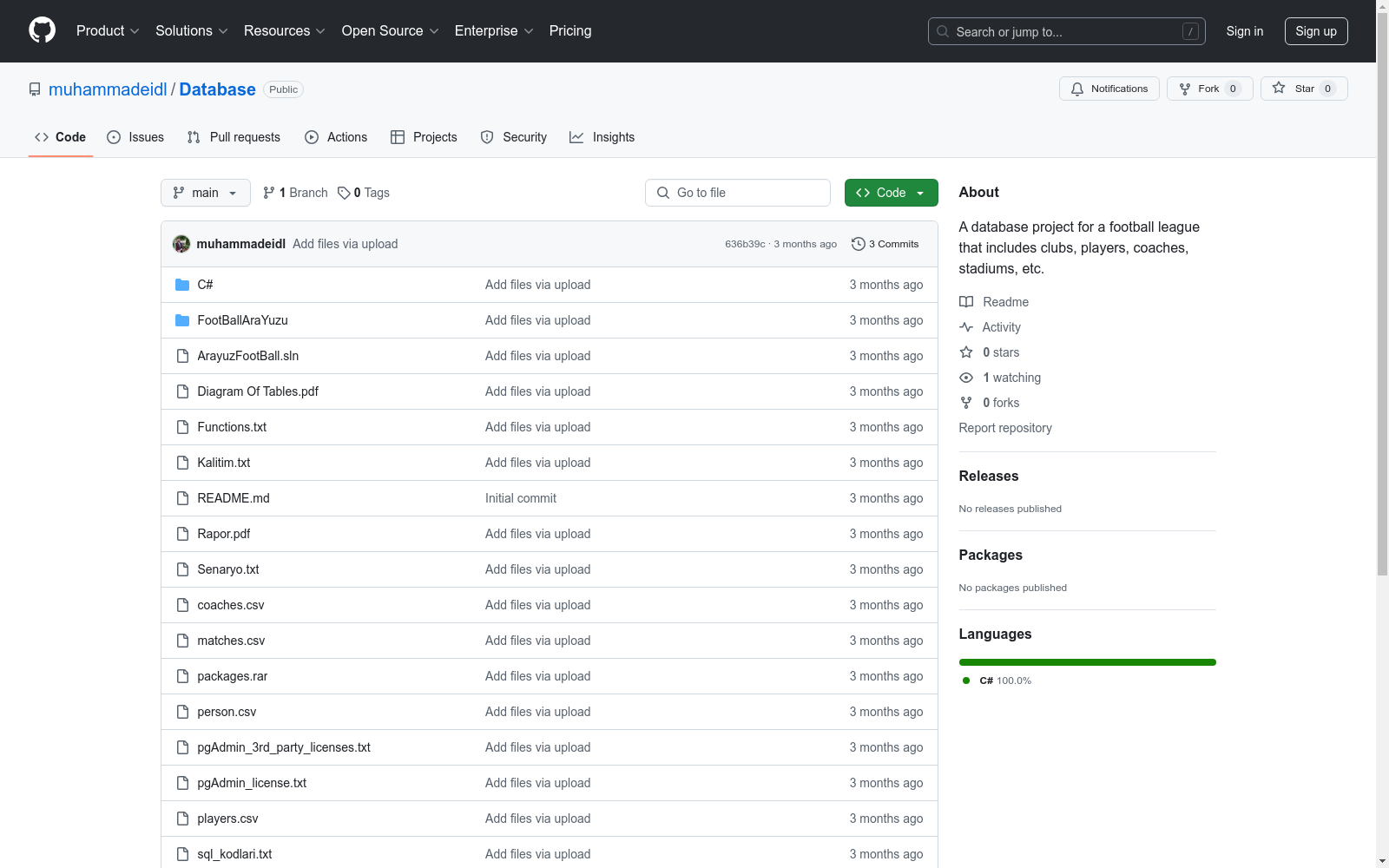The image size is (1389, 868).
Task: Click the Activity pulse icon
Action: click(x=966, y=327)
